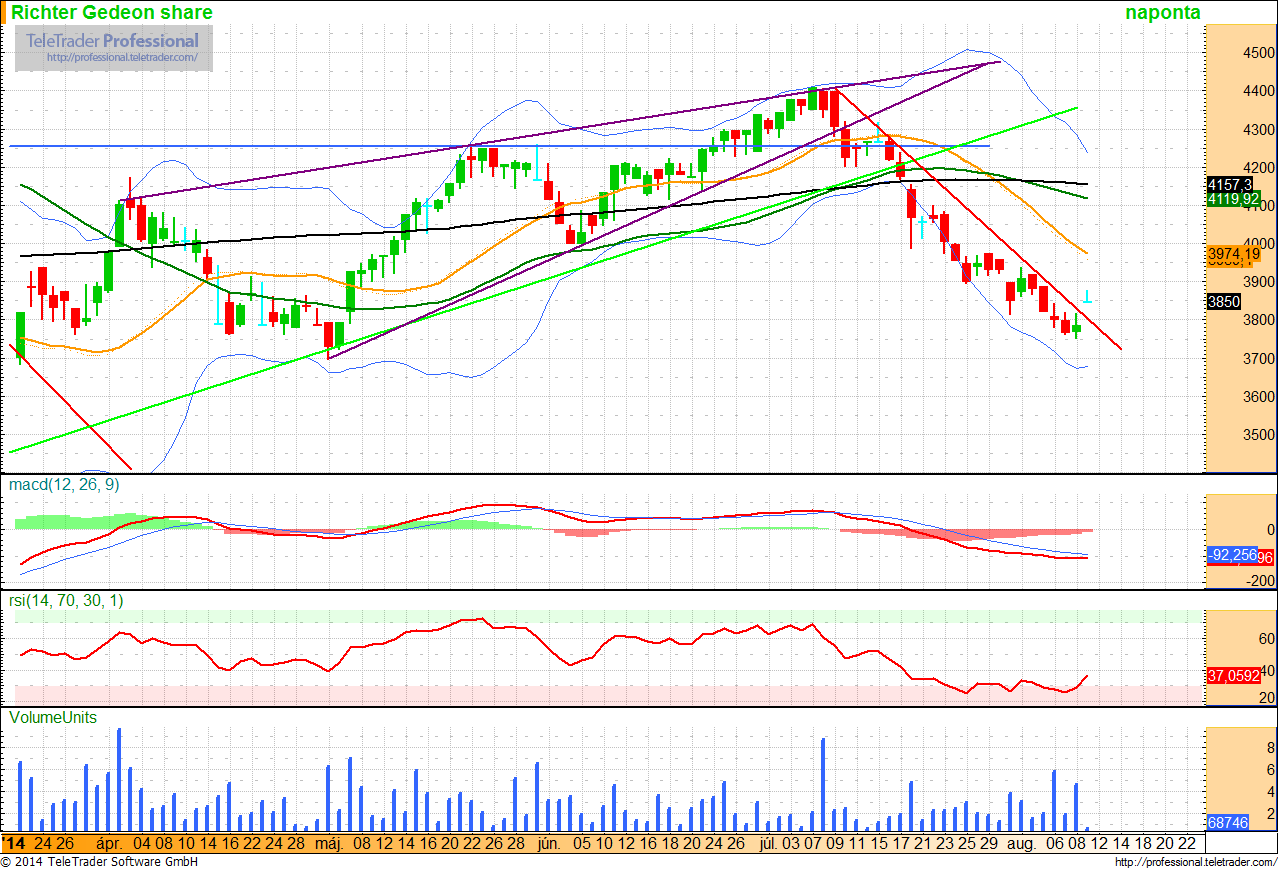The width and height of the screenshot is (1278, 871).
Task: Click the "rsi(14, 70, 30, 1)" indicator label
Action: pyautogui.click(x=68, y=601)
